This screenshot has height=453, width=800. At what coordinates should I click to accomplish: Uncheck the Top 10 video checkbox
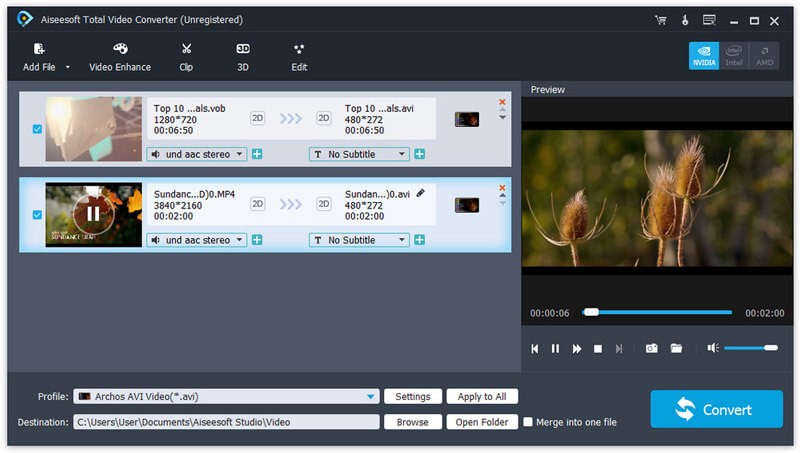point(37,129)
